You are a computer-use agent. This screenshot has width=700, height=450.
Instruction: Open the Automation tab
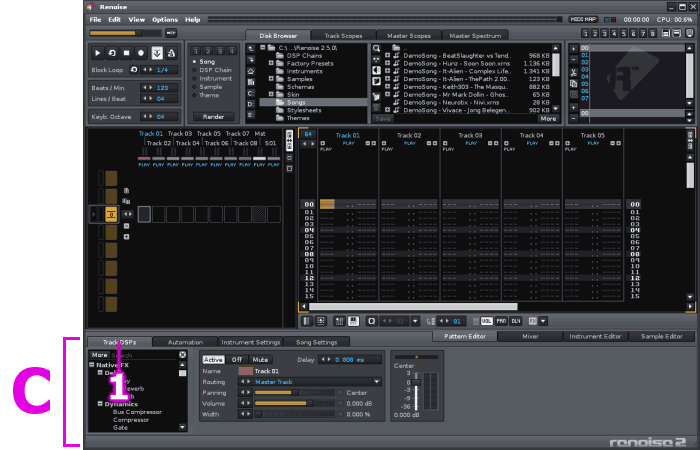(185, 342)
